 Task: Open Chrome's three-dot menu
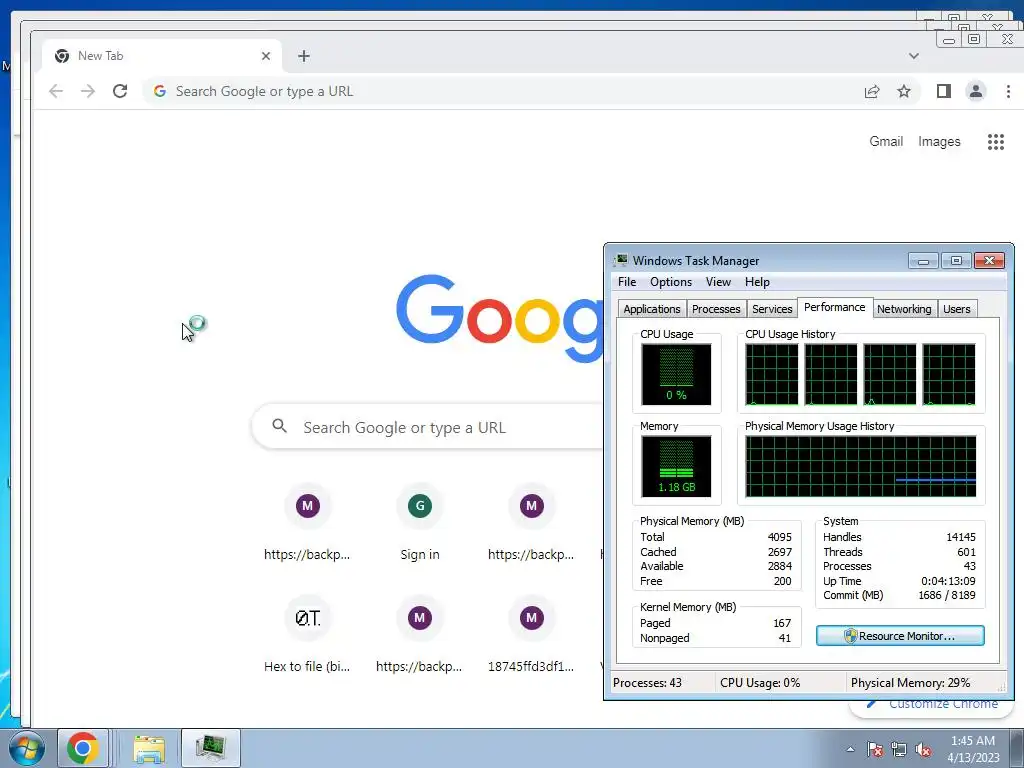[1008, 91]
